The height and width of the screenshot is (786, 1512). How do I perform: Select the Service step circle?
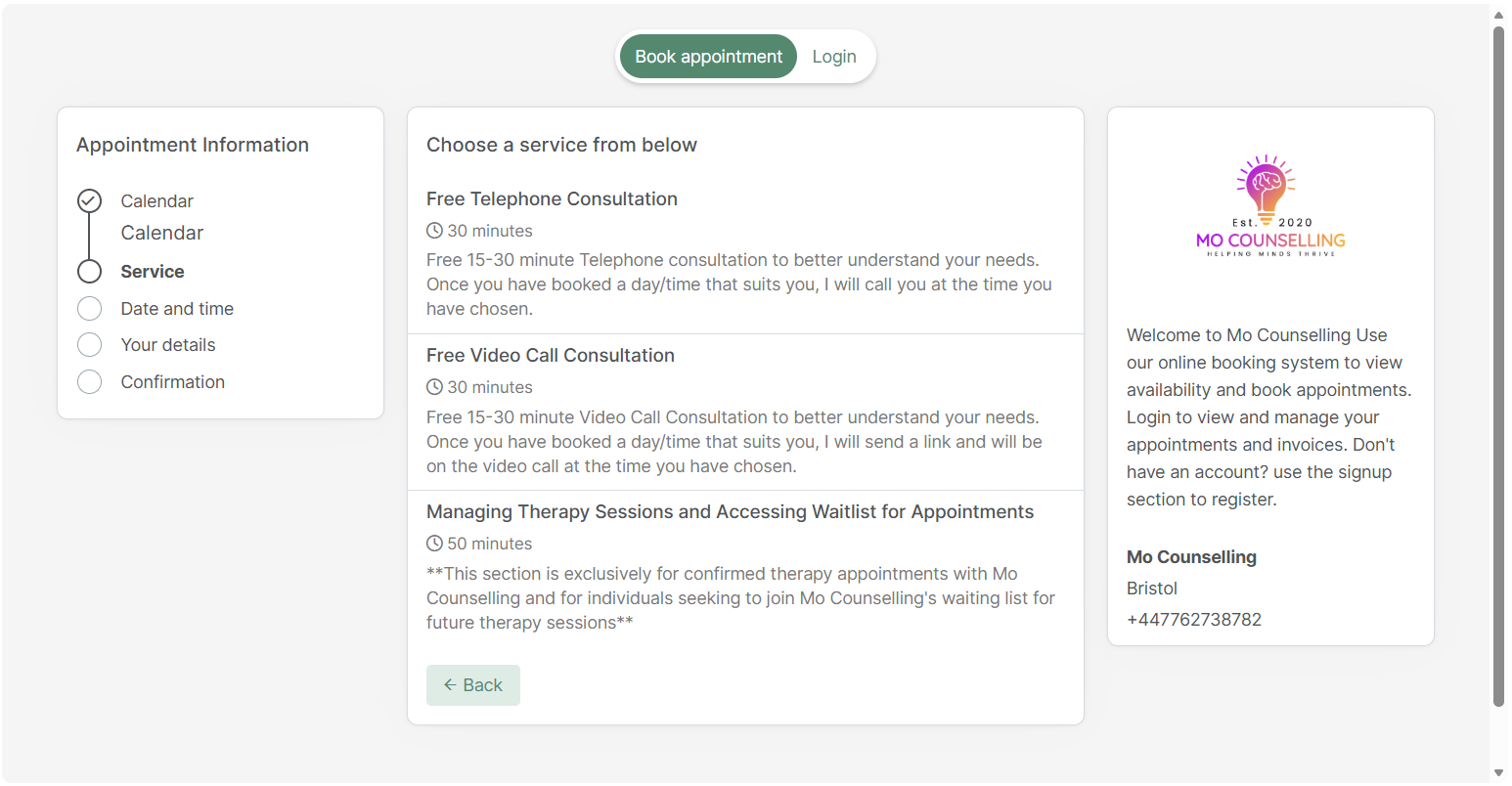point(89,271)
